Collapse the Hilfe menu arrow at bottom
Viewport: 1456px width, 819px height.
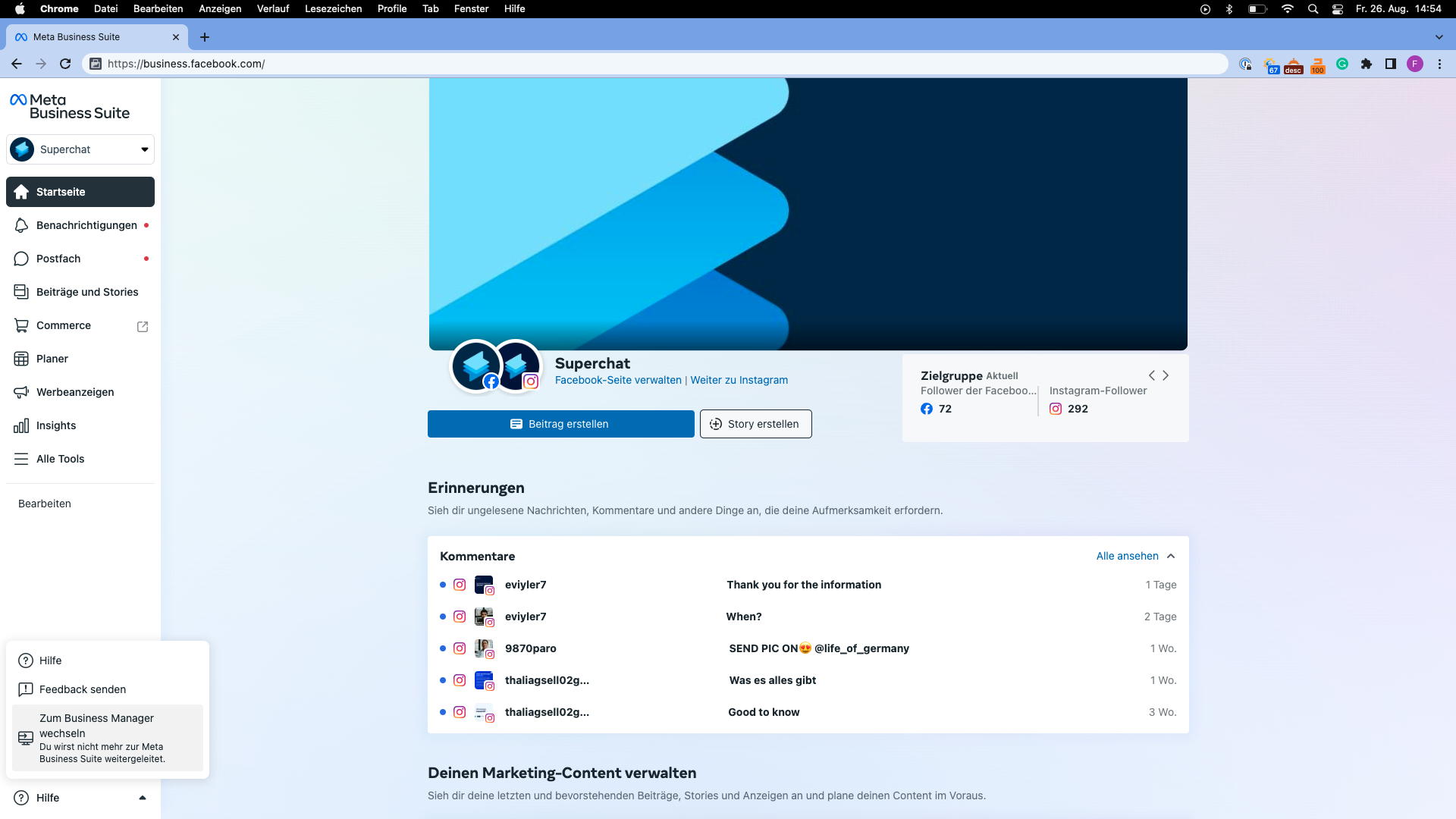(143, 798)
